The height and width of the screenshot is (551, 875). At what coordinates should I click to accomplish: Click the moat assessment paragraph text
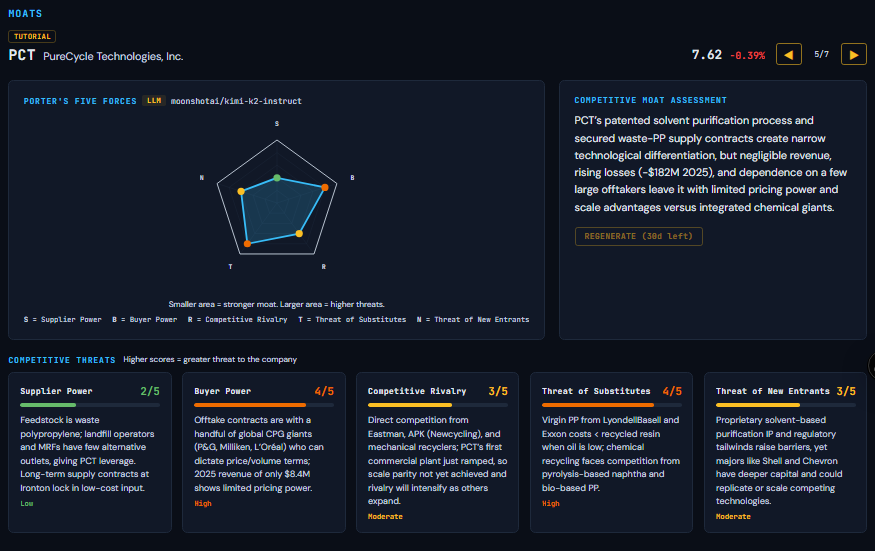710,164
